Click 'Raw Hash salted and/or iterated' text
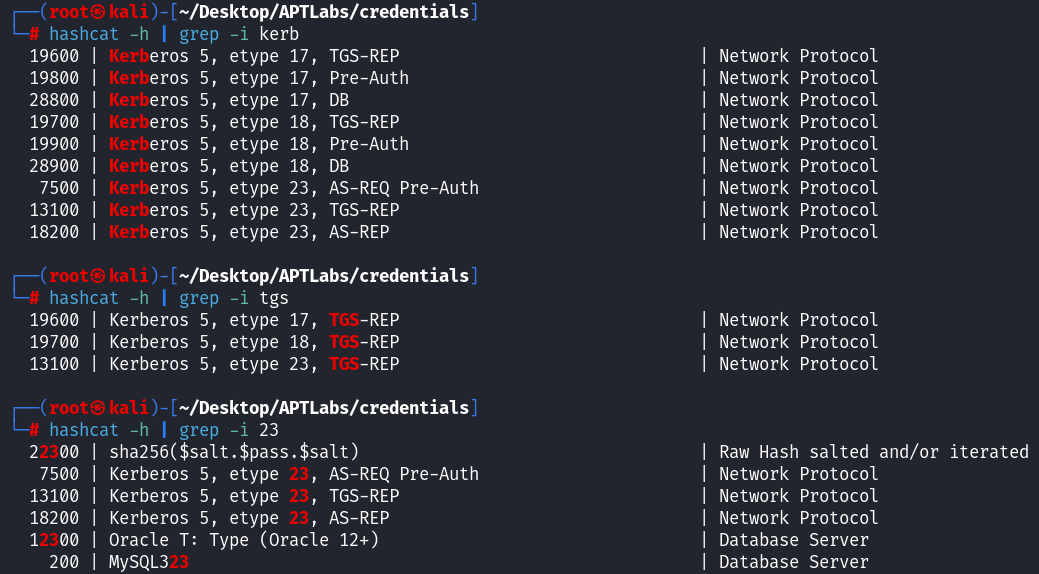 [x=873, y=452]
